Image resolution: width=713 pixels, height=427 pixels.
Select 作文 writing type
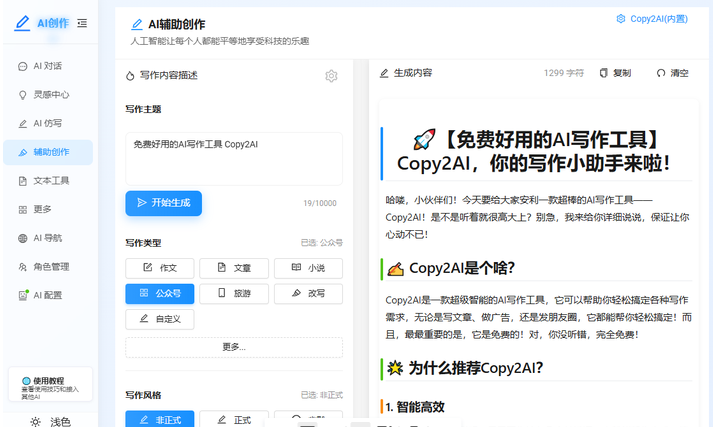(160, 268)
